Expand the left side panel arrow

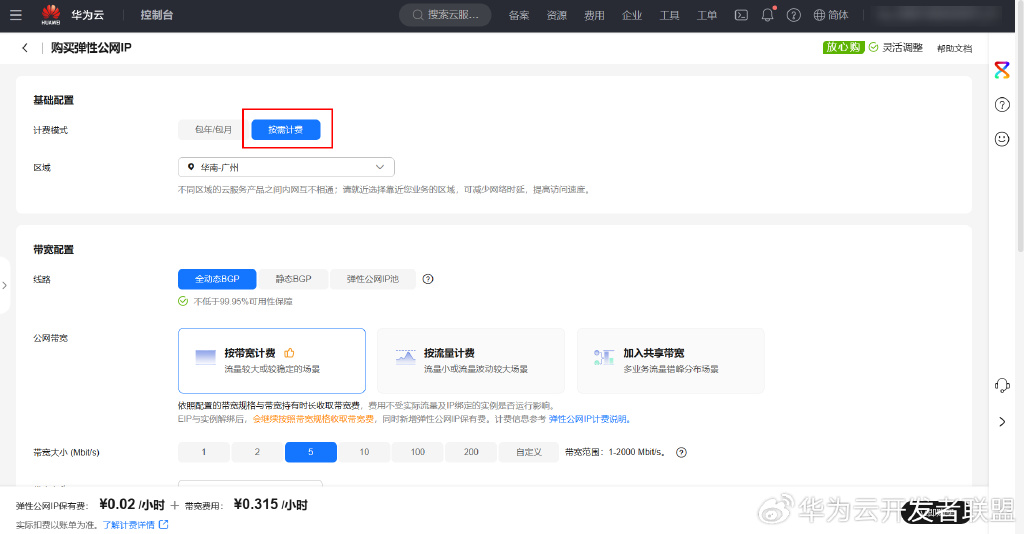pos(5,285)
